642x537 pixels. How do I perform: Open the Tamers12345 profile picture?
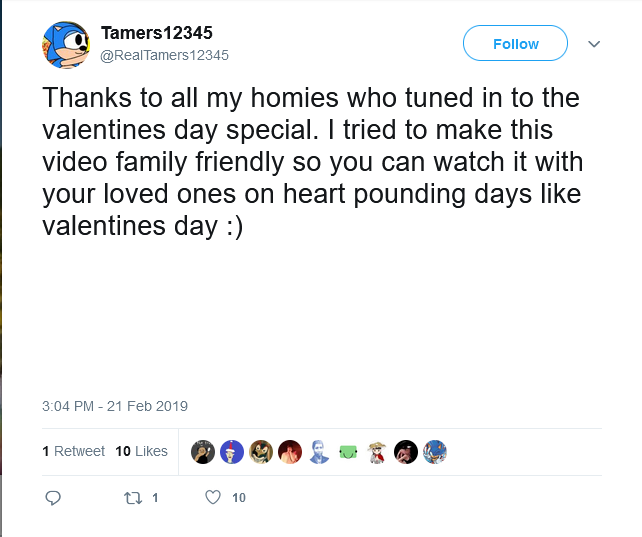67,45
